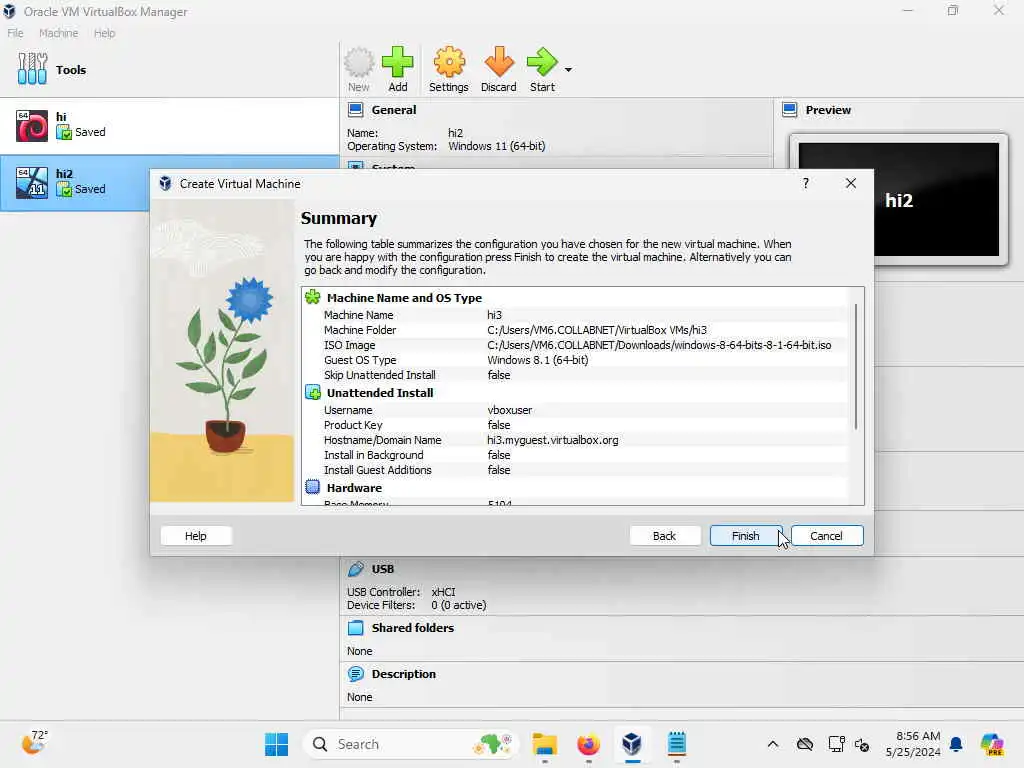Click the question mark help icon in dialog title
This screenshot has height=768, width=1024.
pos(806,184)
